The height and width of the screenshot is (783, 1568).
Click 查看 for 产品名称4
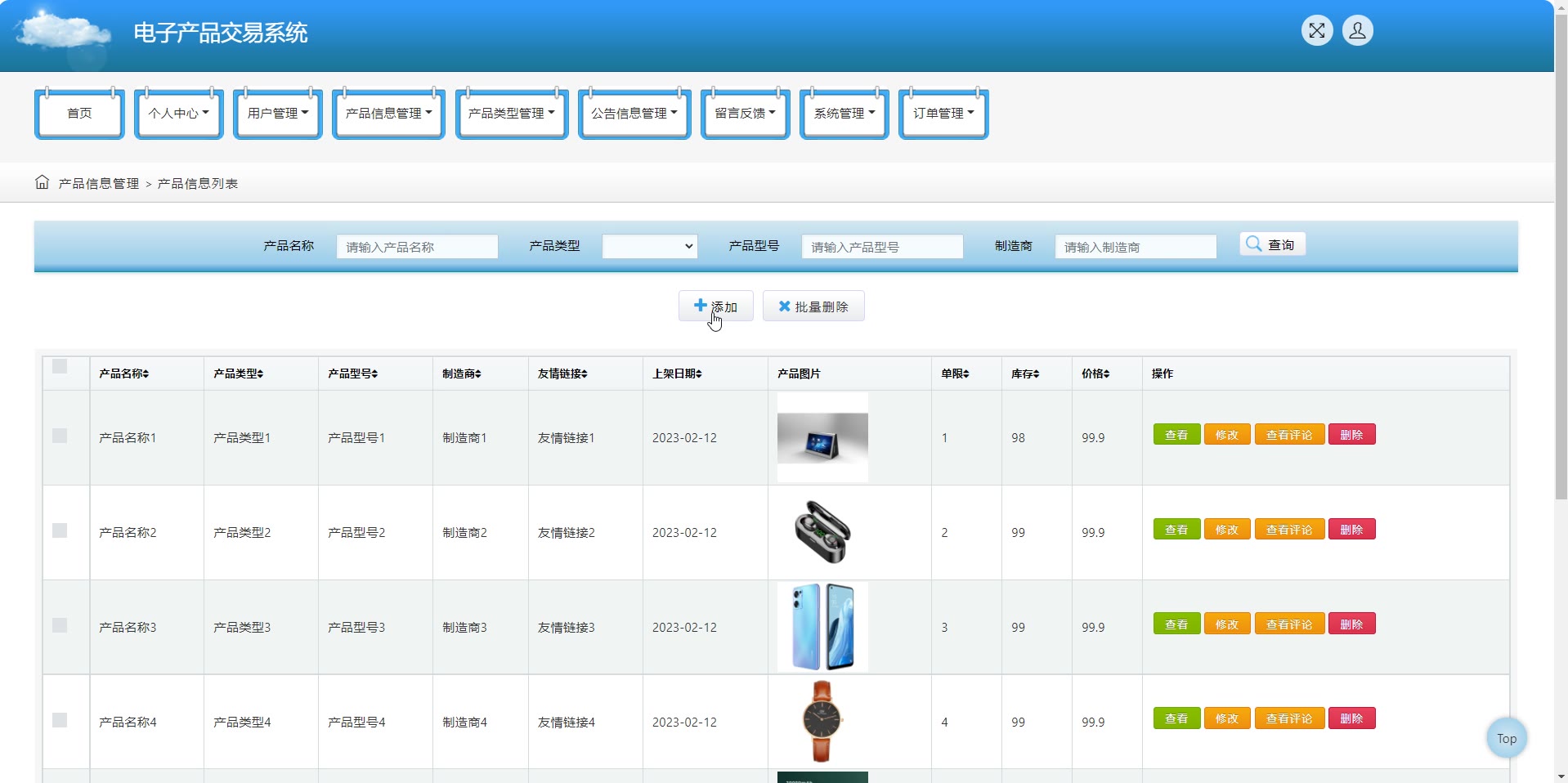[x=1176, y=718]
